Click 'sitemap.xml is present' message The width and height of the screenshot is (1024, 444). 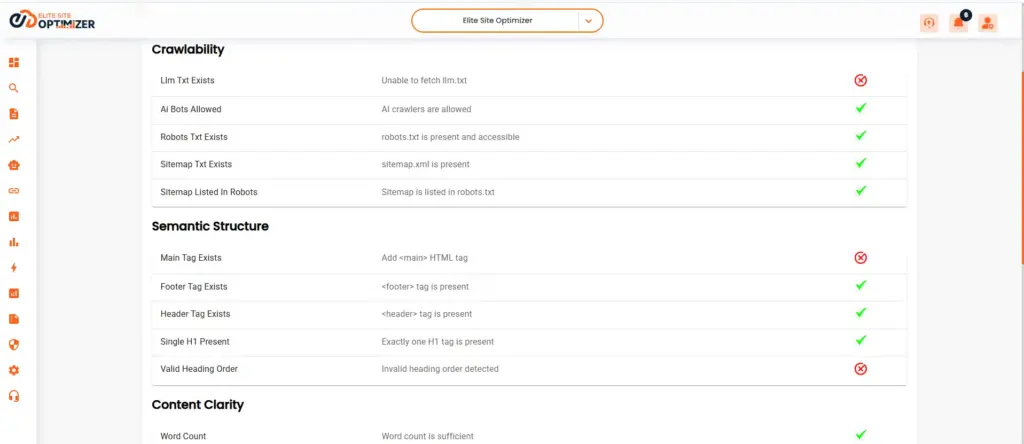425,165
